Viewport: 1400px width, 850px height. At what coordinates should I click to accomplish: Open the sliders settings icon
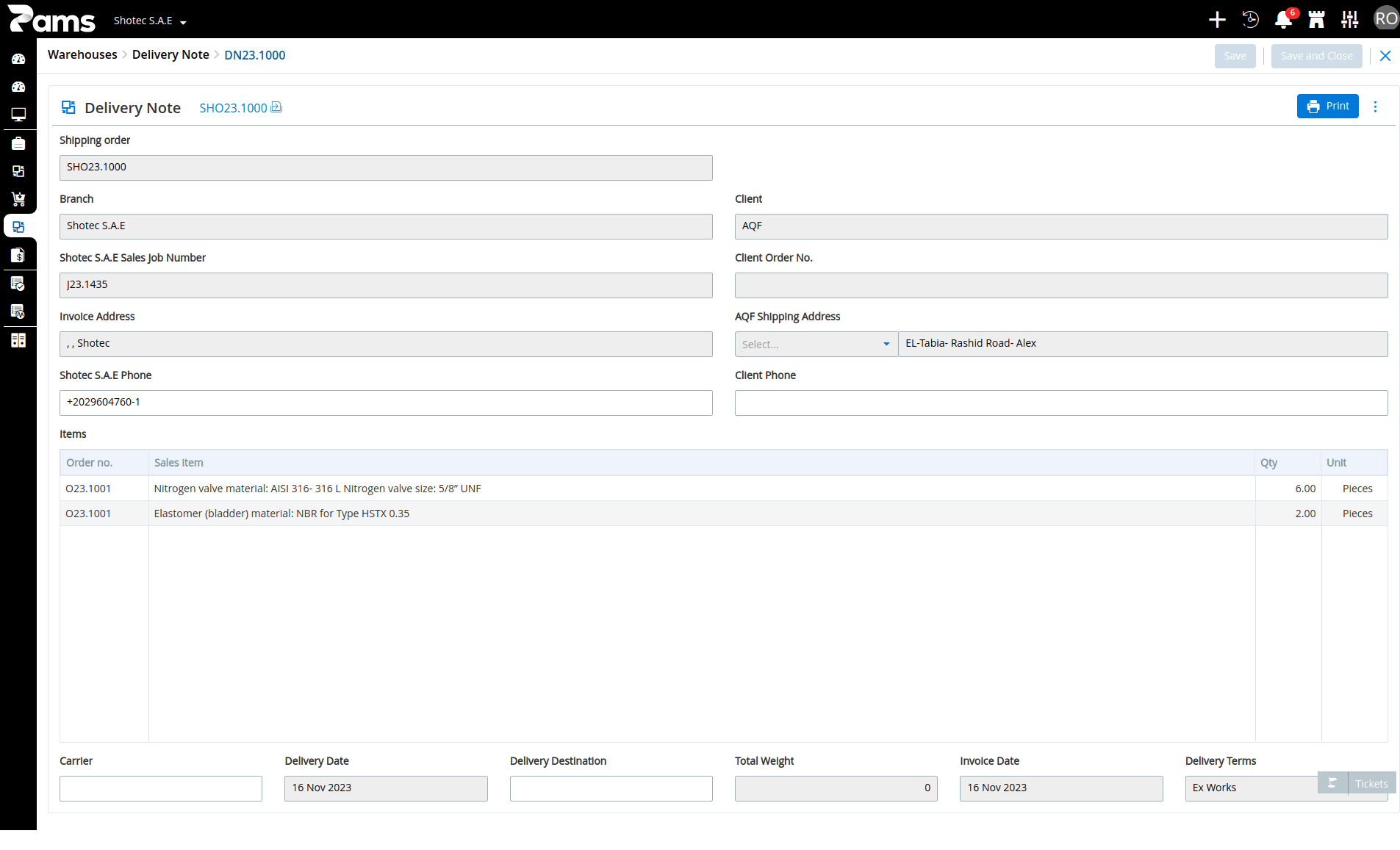[1350, 20]
